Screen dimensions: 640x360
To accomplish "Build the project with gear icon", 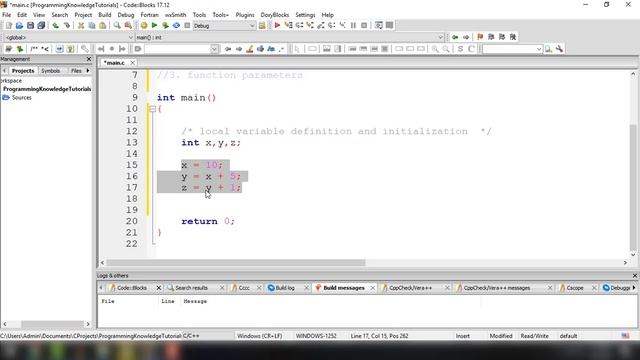I will pos(144,25).
